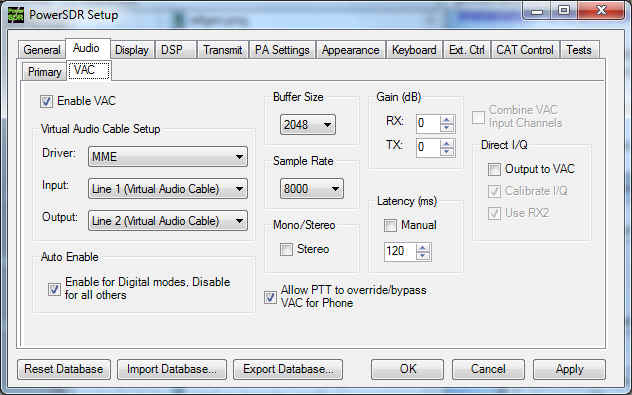Viewport: 632px width, 395px height.
Task: Click the latency value field showing 120
Action: pos(400,252)
